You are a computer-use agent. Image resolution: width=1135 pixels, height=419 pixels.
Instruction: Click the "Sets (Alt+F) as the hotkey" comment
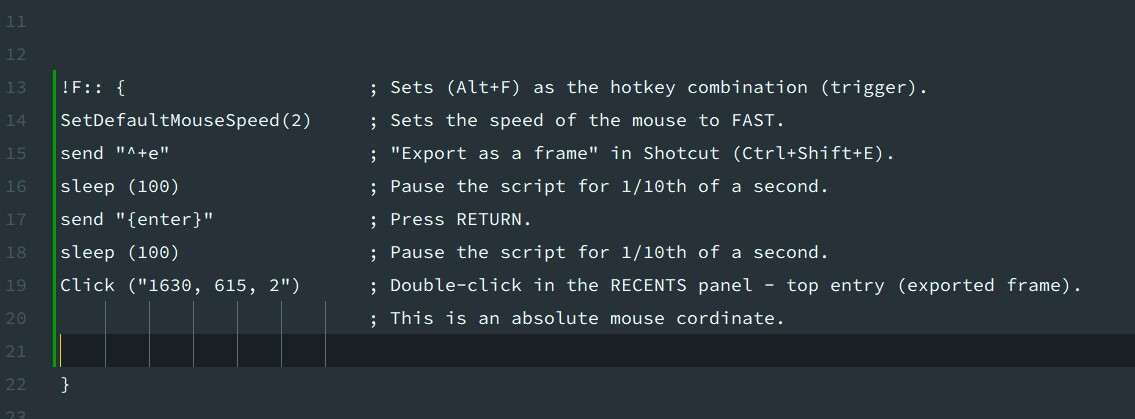coord(658,88)
